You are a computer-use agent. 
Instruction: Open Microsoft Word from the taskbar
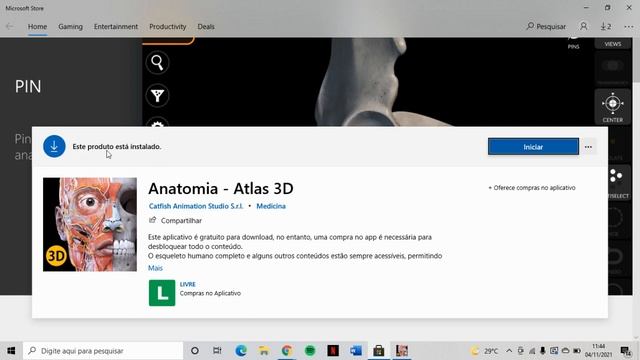pos(356,351)
